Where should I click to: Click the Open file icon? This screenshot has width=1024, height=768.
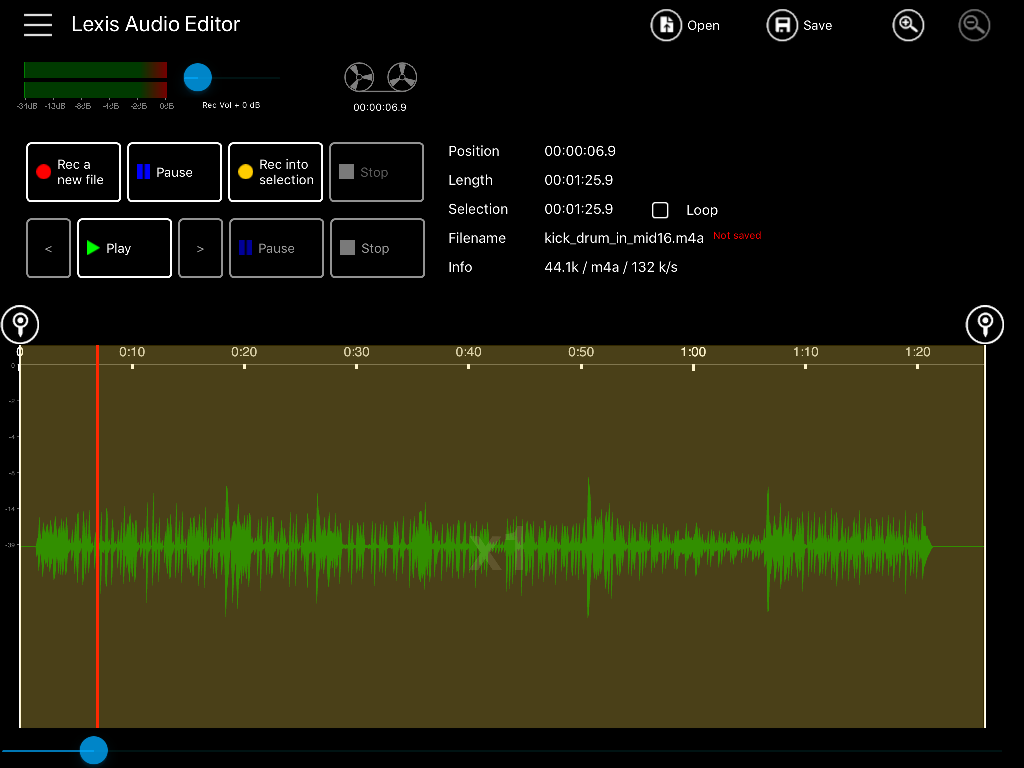click(x=666, y=25)
